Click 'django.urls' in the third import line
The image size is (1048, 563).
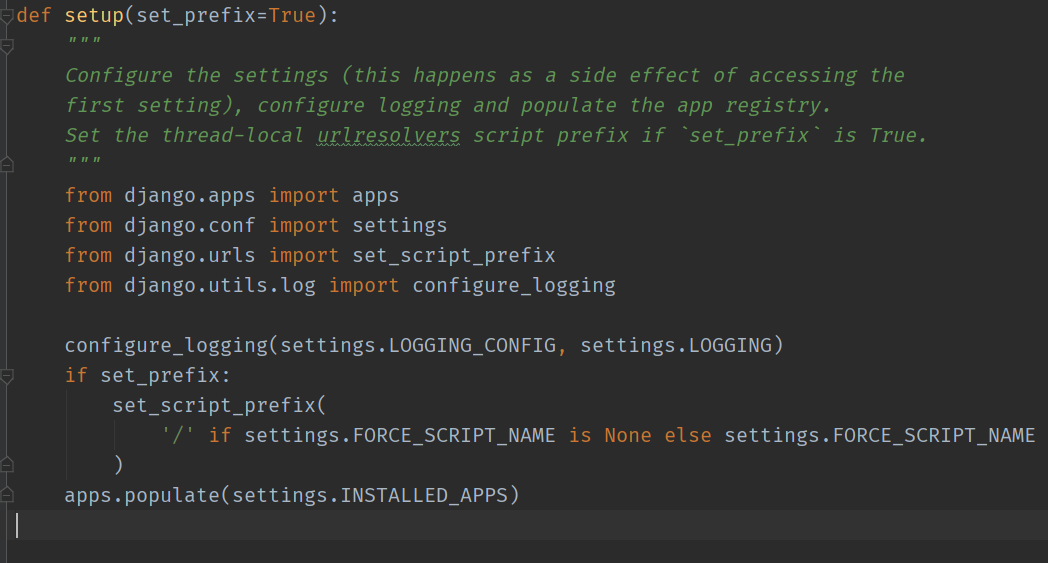[x=190, y=255]
